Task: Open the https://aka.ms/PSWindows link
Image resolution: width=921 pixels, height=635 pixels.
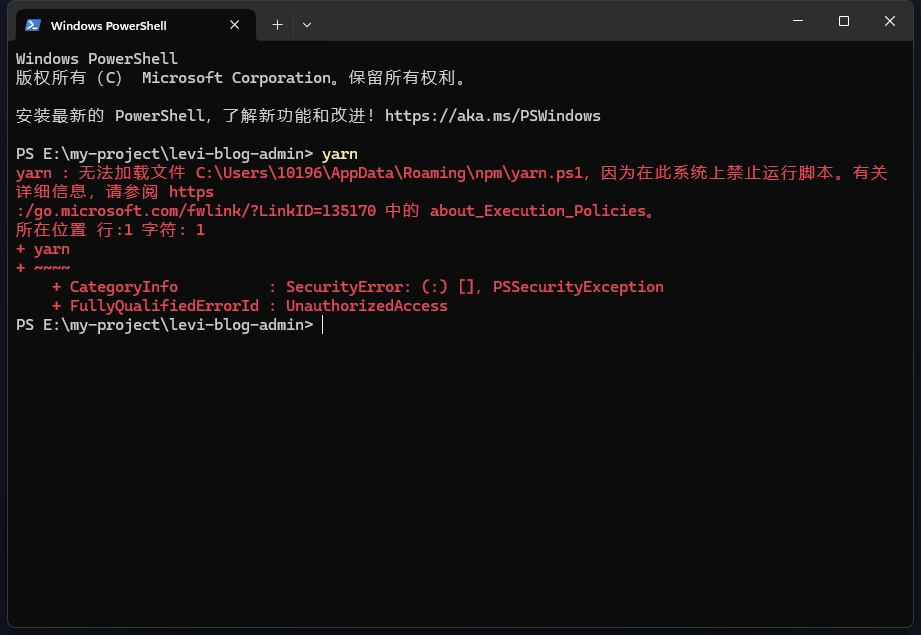Action: 493,116
